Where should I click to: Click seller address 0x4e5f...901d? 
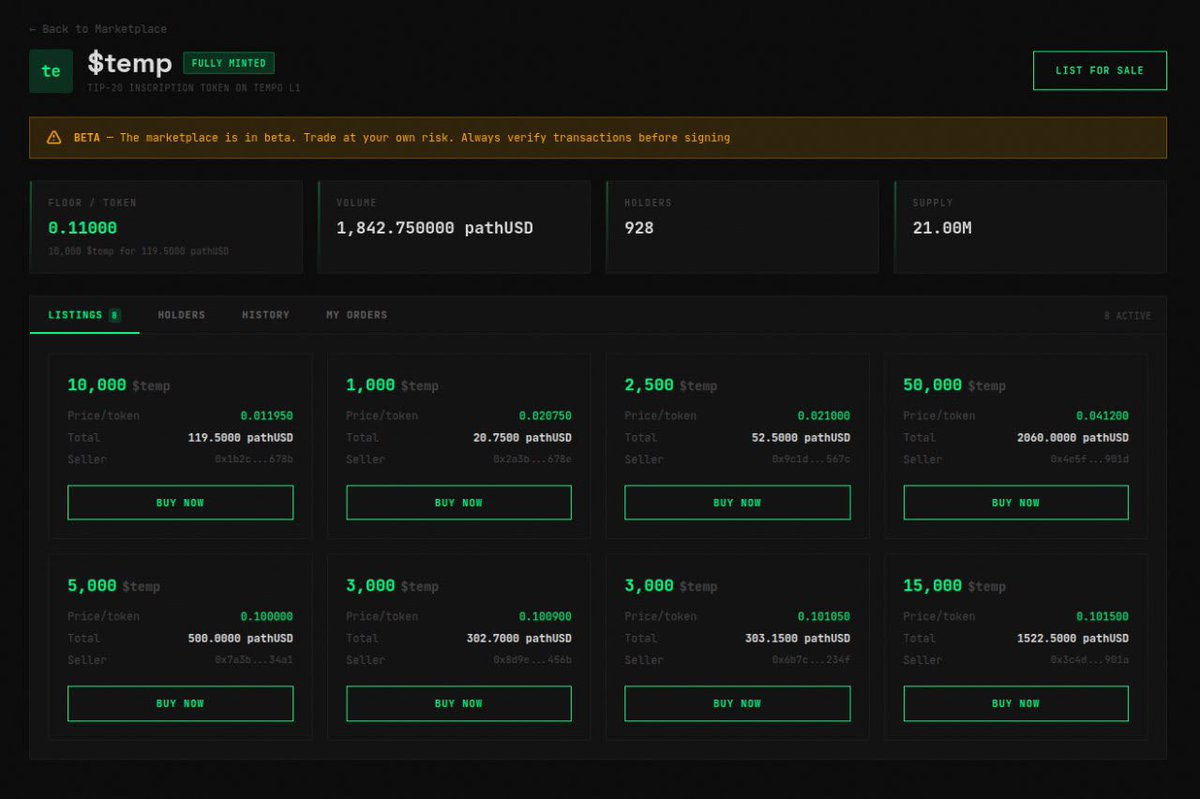click(x=1089, y=460)
